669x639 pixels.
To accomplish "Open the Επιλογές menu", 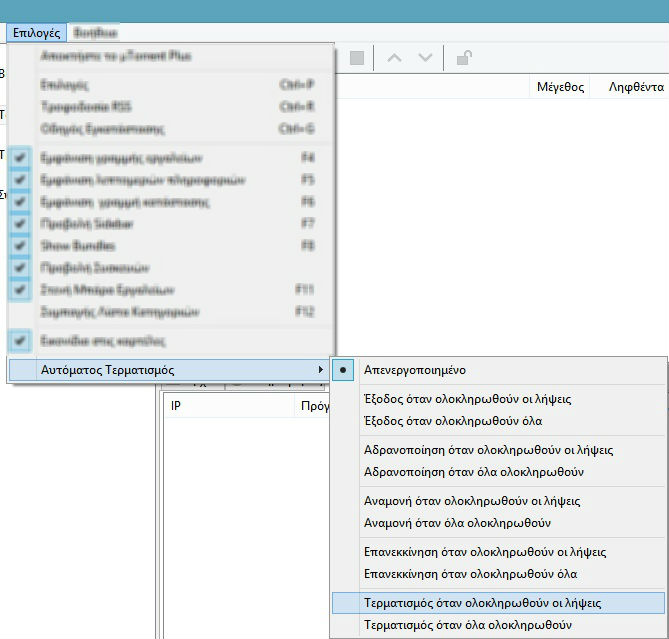I will (36, 33).
